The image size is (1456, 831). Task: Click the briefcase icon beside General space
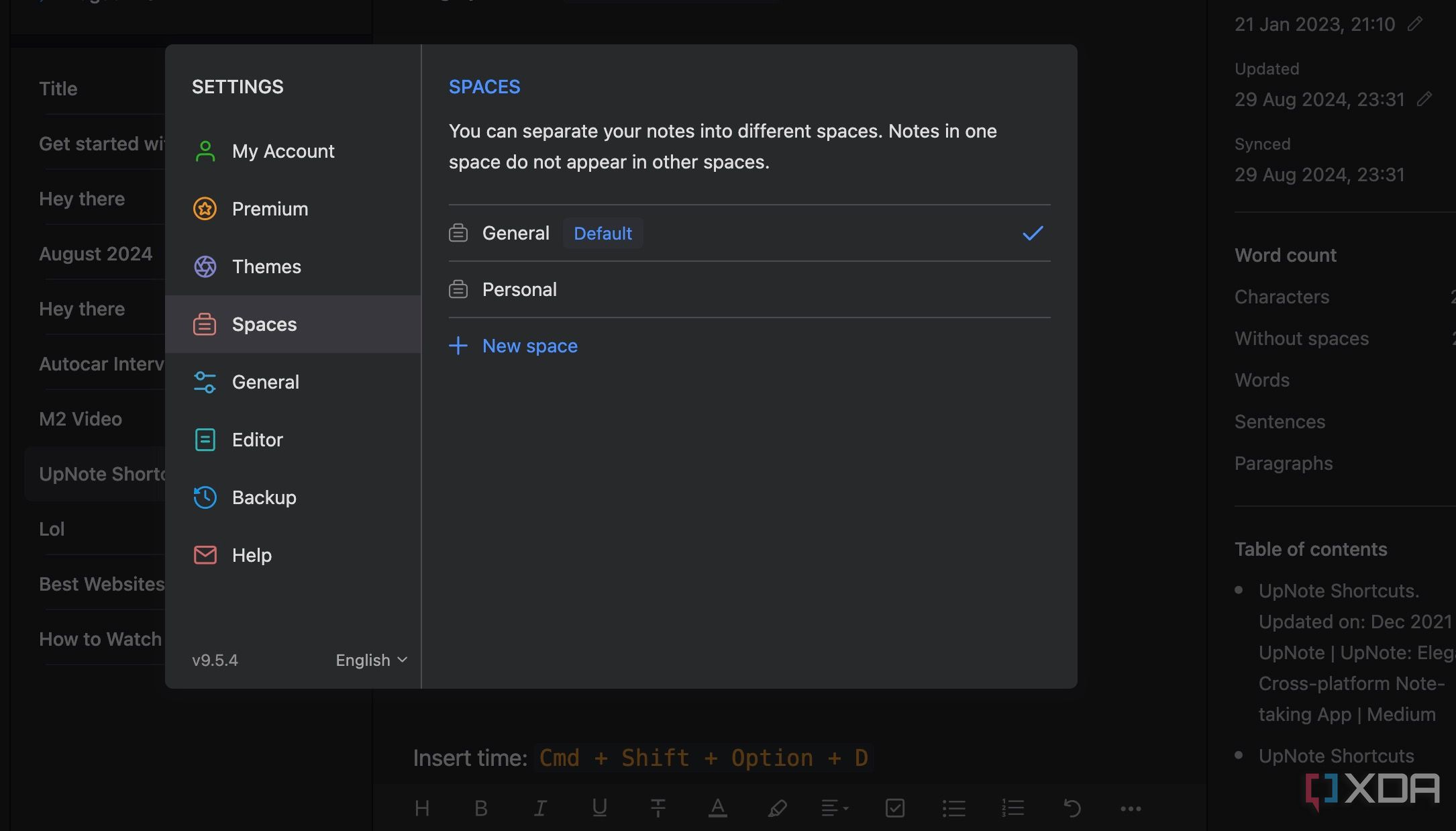(458, 233)
